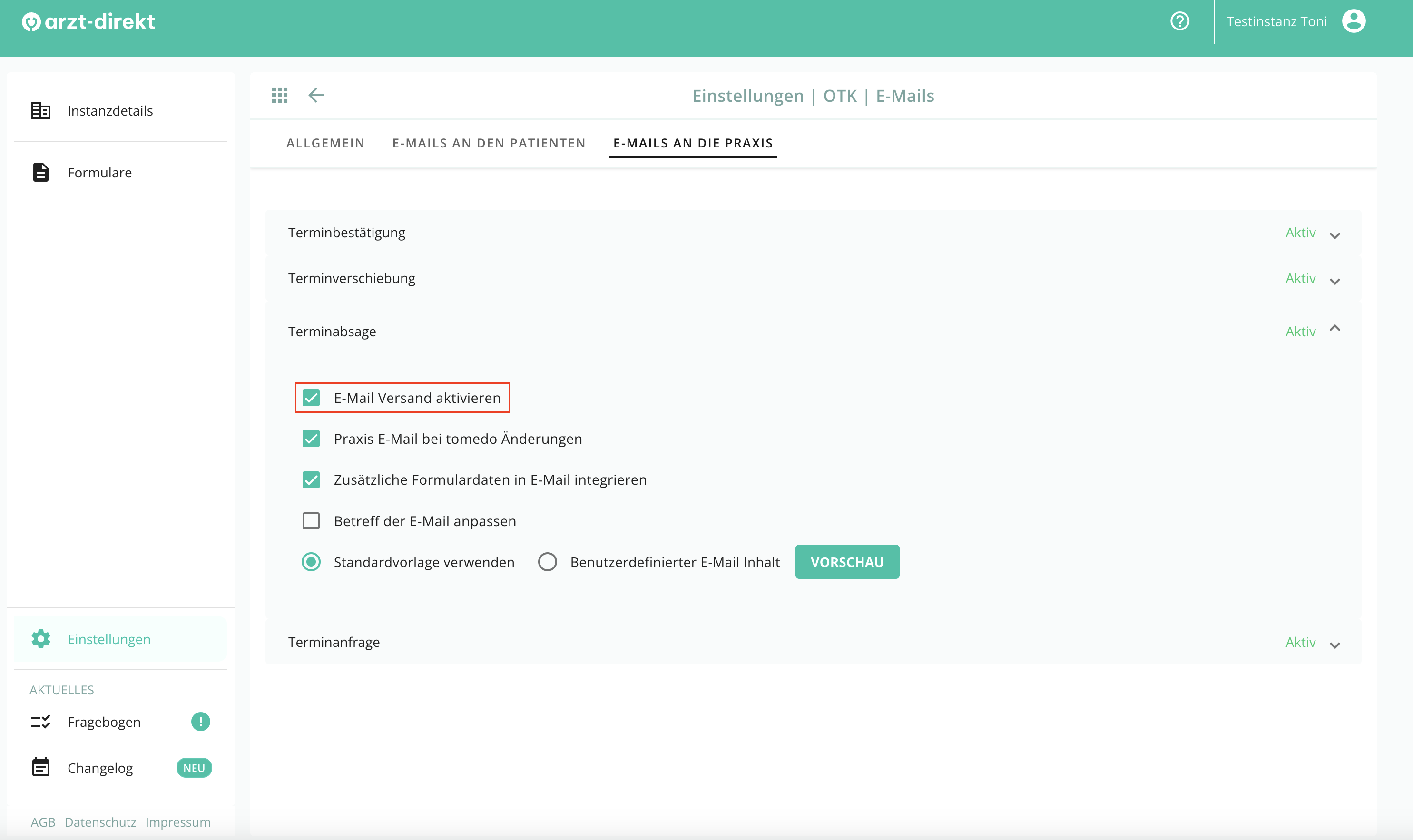Collapse the Terminabsage section chevron
This screenshot has width=1413, height=840.
1335,328
